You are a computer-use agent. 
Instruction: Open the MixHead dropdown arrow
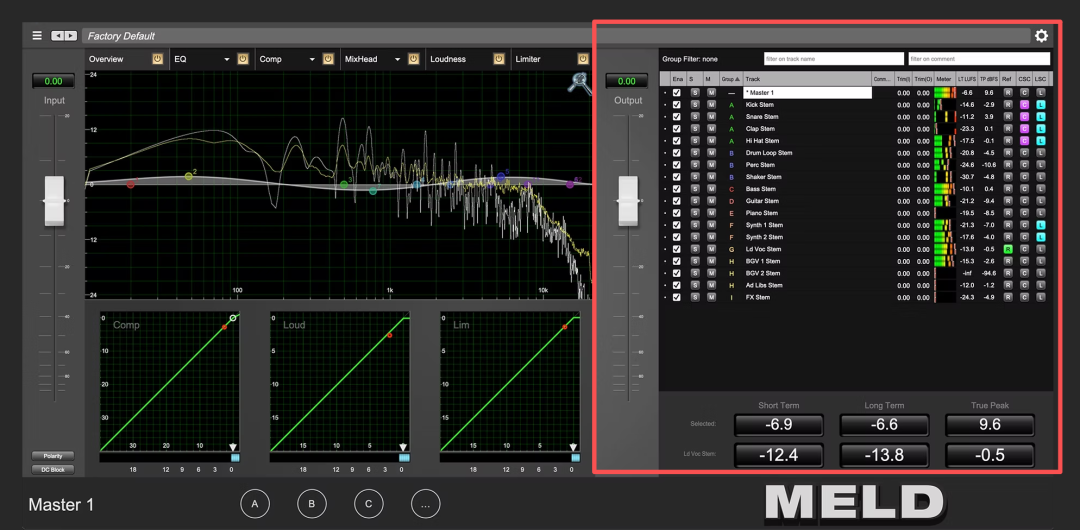(x=397, y=60)
